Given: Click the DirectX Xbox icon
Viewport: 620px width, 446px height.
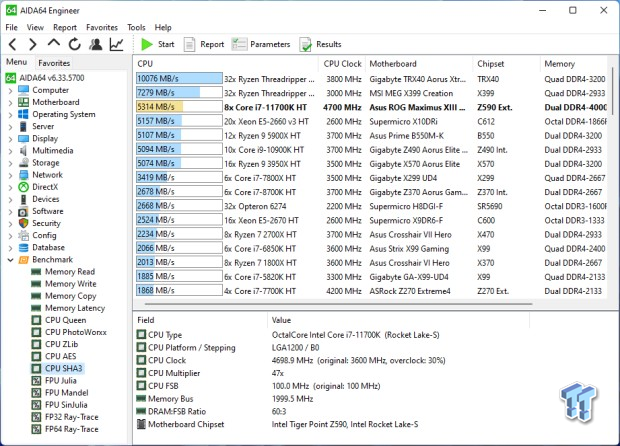Looking at the screenshot, I should pos(24,187).
